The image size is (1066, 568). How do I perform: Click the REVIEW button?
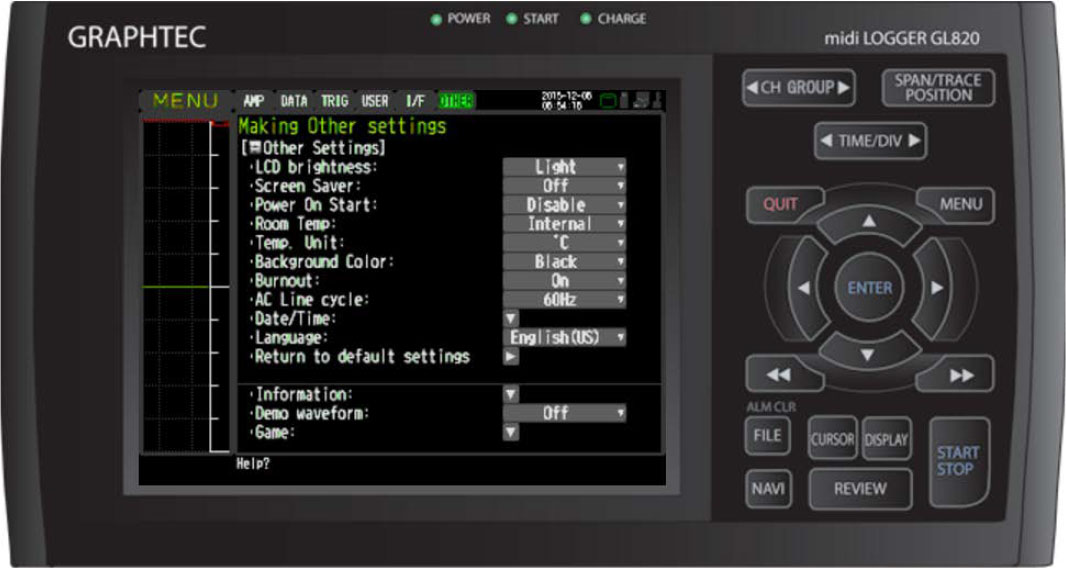[860, 488]
